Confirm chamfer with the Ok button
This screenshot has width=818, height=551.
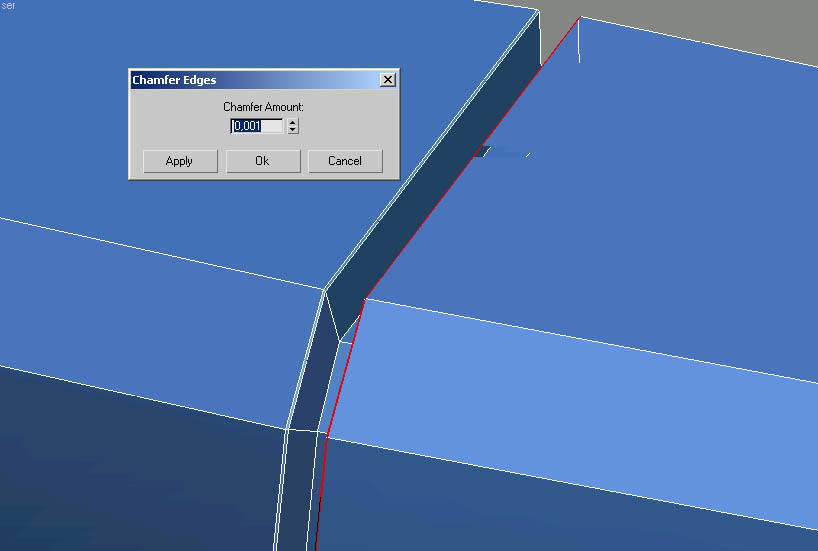tap(263, 161)
